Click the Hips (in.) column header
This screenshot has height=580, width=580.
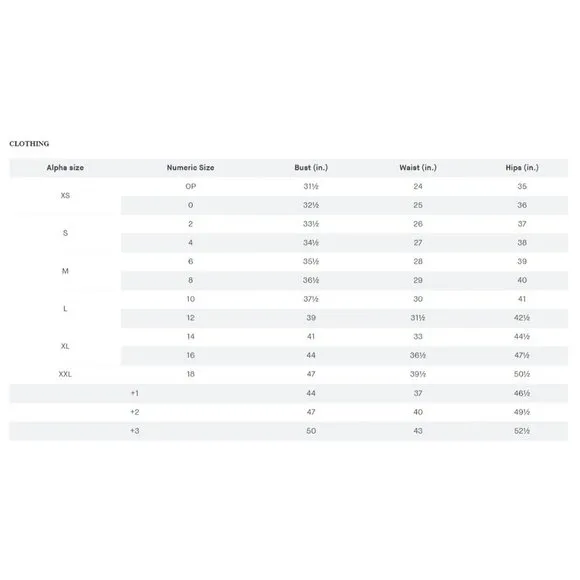pyautogui.click(x=522, y=168)
